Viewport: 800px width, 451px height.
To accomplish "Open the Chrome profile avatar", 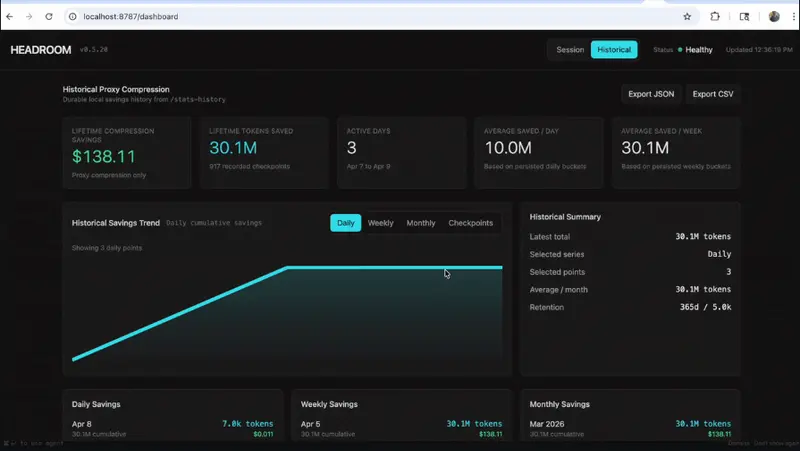I will [x=774, y=16].
